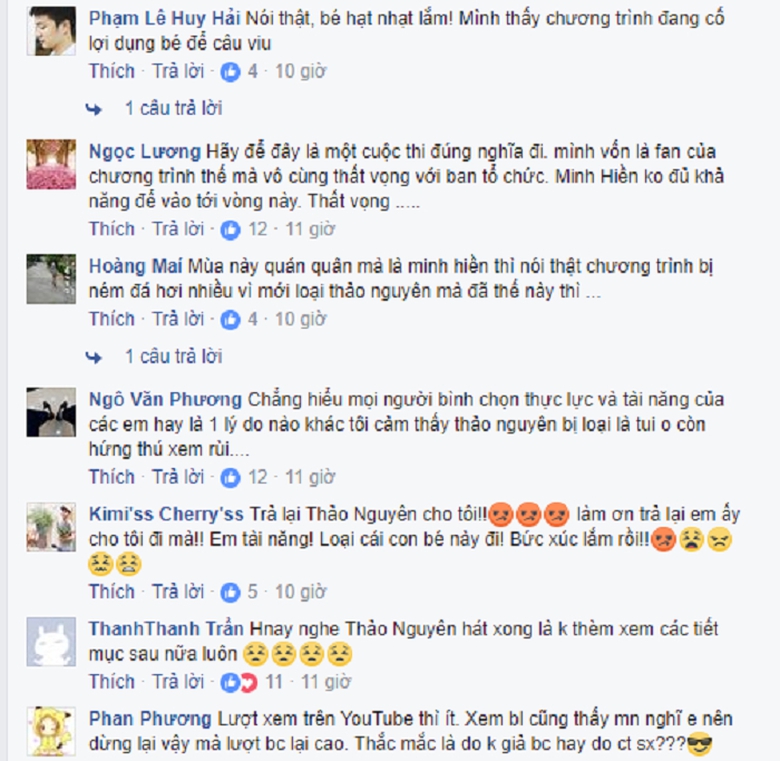Click Trả lời under Kimi'ss Cherry'ss comment

click(178, 591)
